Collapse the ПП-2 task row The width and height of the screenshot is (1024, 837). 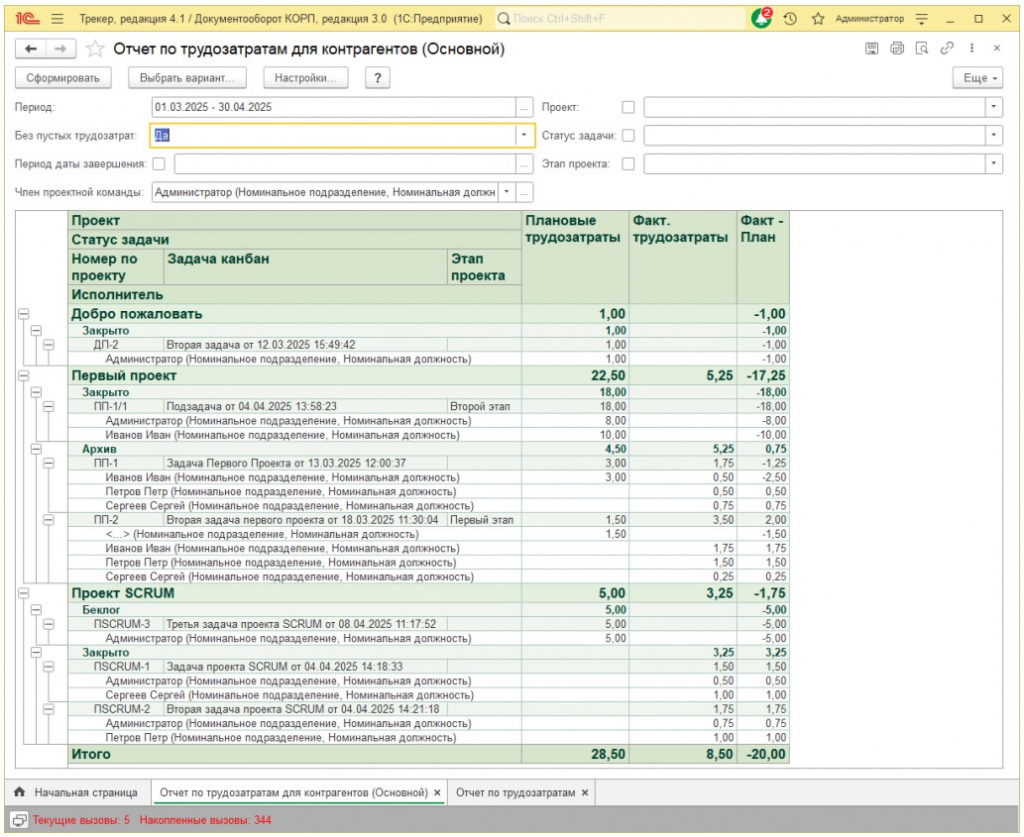[x=48, y=520]
